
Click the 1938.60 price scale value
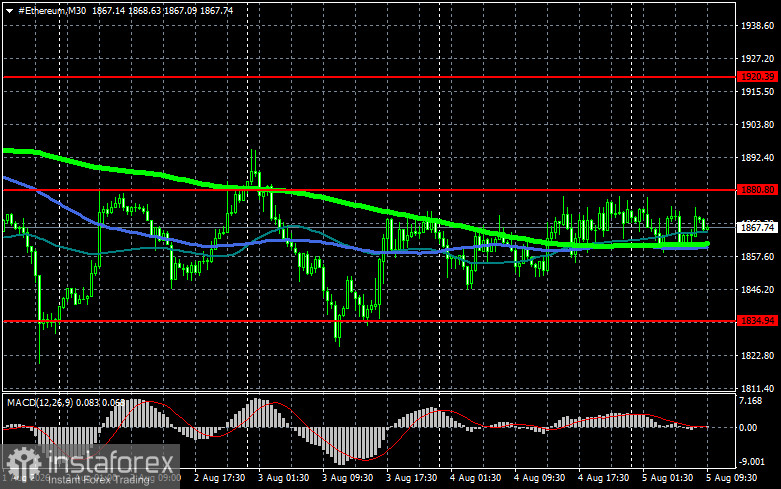(758, 25)
